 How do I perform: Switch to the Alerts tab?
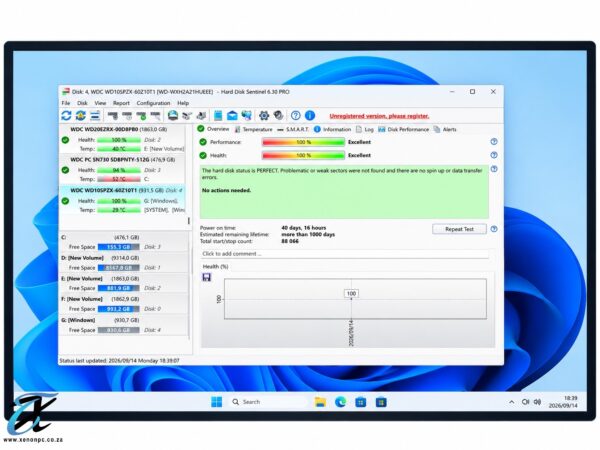point(445,129)
